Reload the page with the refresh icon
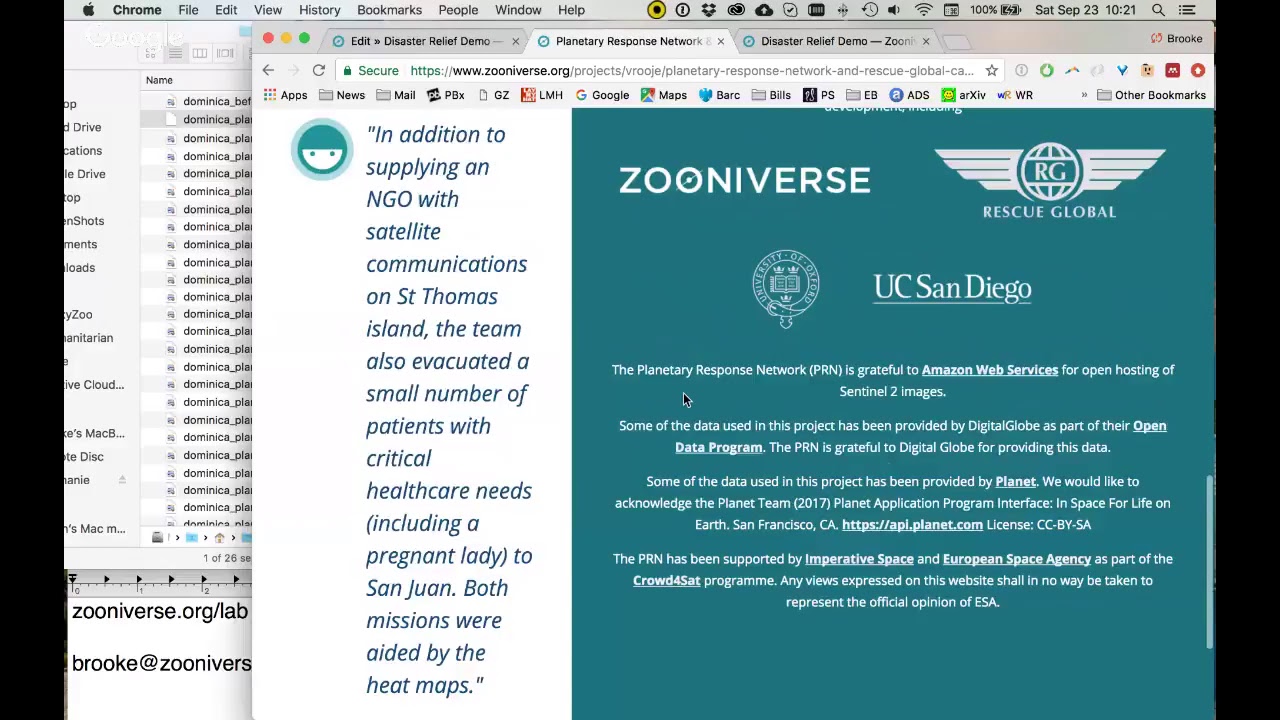Image resolution: width=1280 pixels, height=720 pixels. point(318,70)
